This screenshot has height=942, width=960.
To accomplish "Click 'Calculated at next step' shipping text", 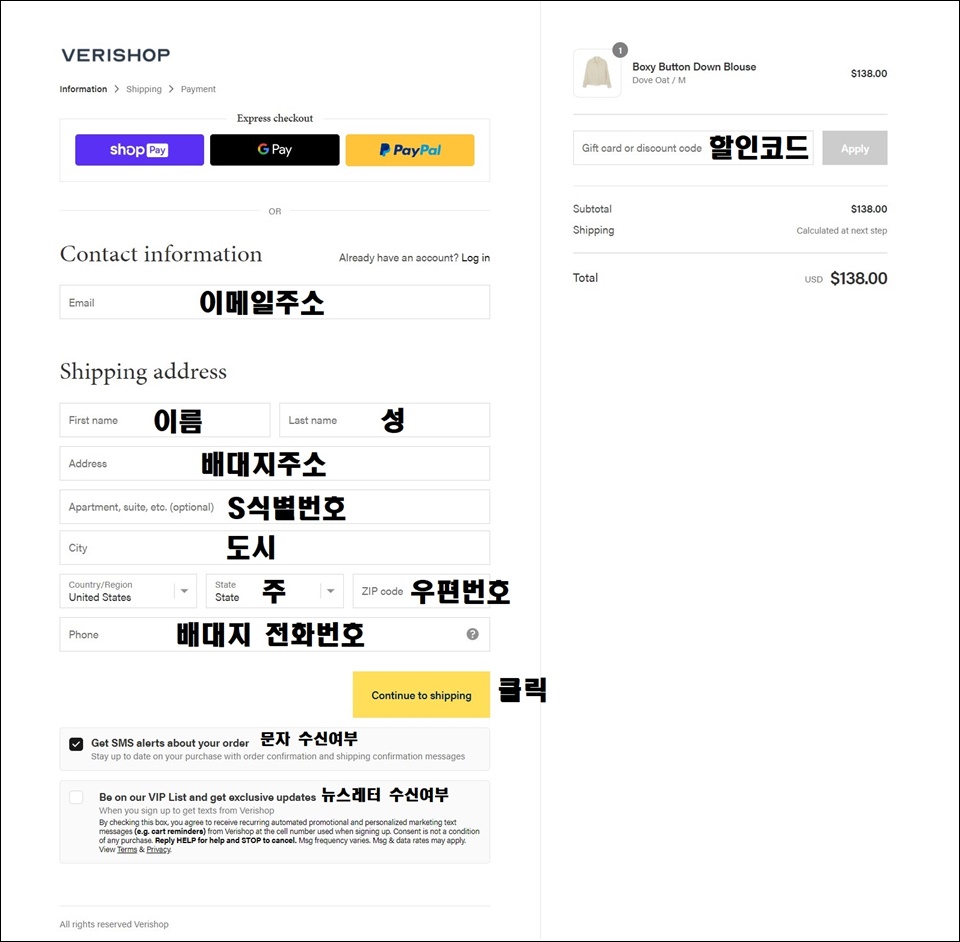I will [841, 231].
